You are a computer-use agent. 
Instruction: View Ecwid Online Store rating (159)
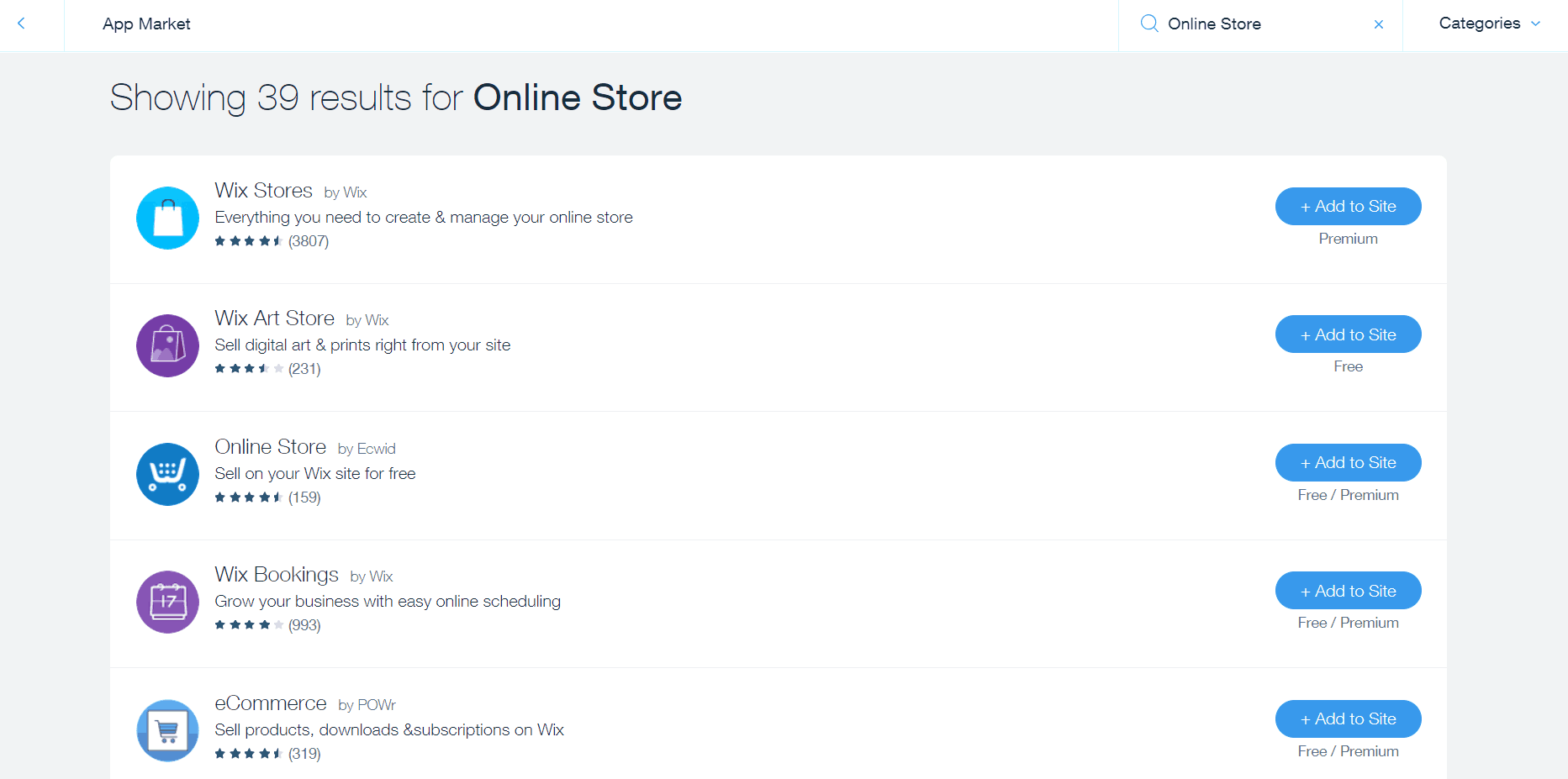pos(267,497)
